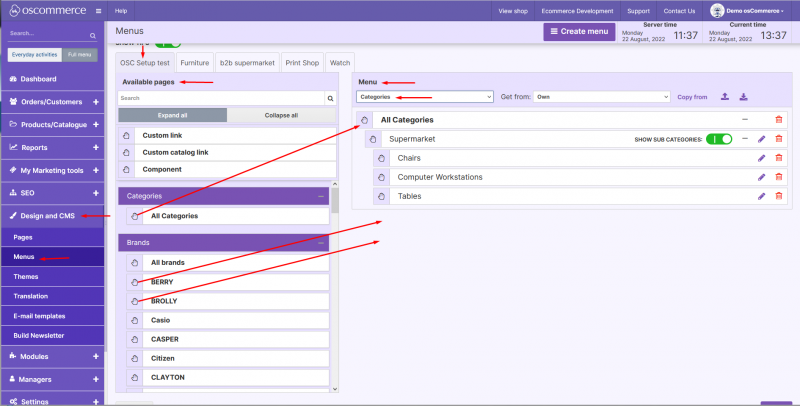Click the upload icon next to Copy from
The image size is (800, 406).
coord(725,97)
